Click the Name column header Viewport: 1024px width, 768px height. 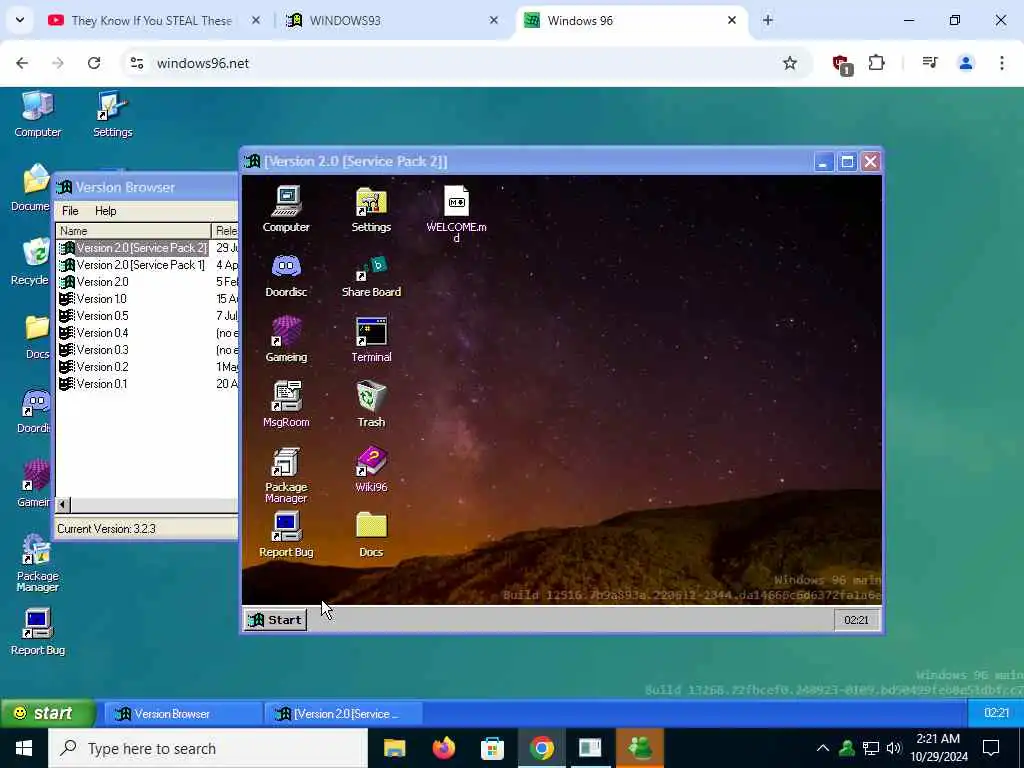point(133,231)
